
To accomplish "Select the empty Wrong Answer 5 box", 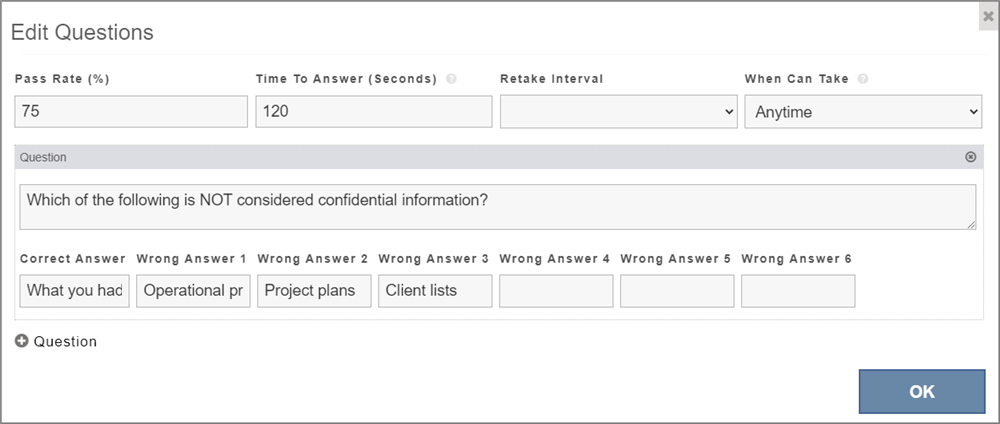I will 677,291.
